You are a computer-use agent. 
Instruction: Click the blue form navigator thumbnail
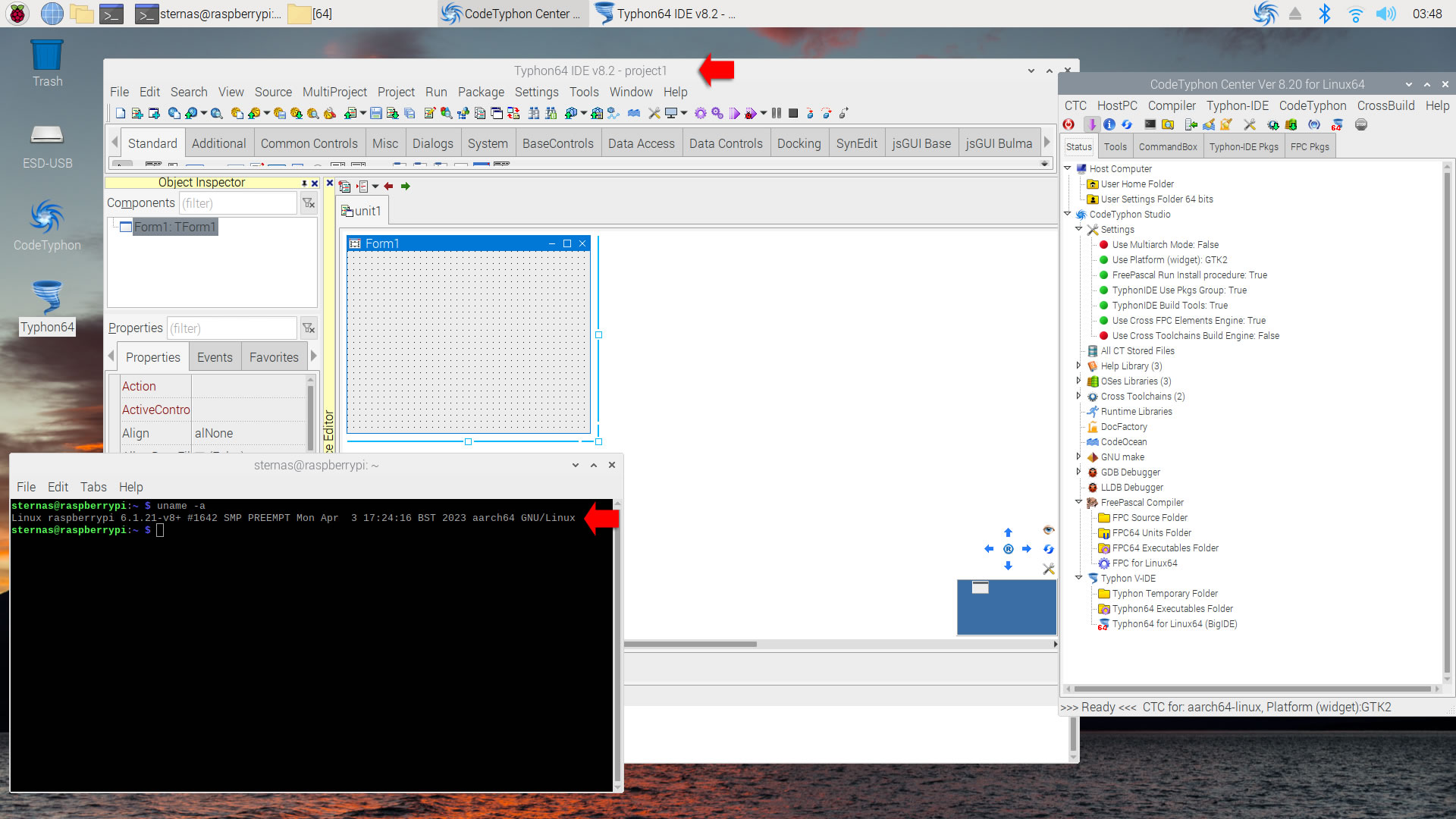[x=1006, y=607]
